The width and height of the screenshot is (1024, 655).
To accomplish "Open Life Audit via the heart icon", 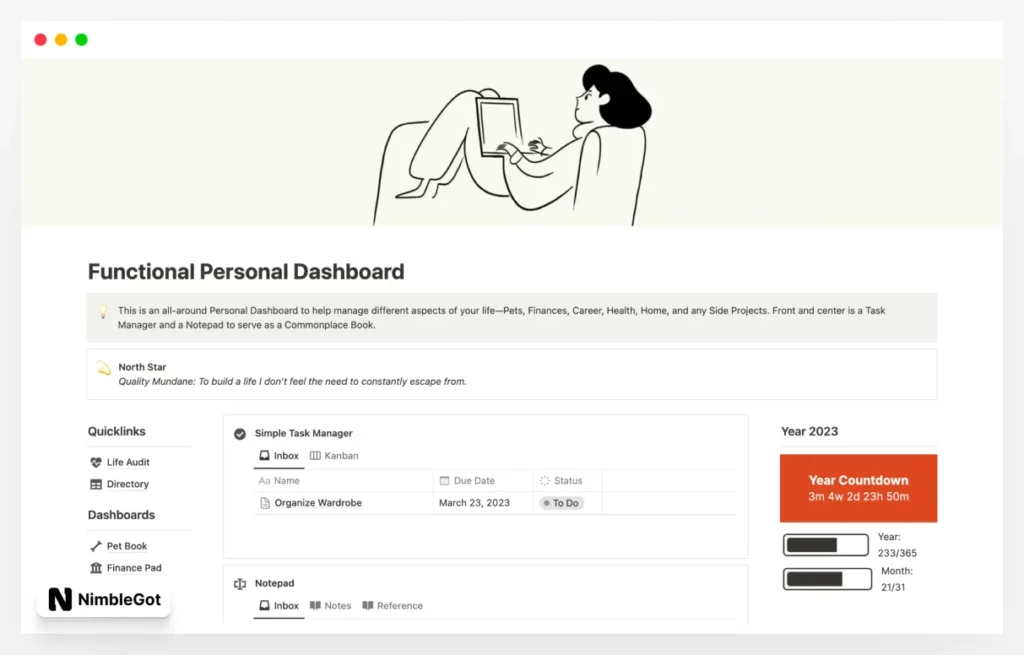I will [x=95, y=462].
